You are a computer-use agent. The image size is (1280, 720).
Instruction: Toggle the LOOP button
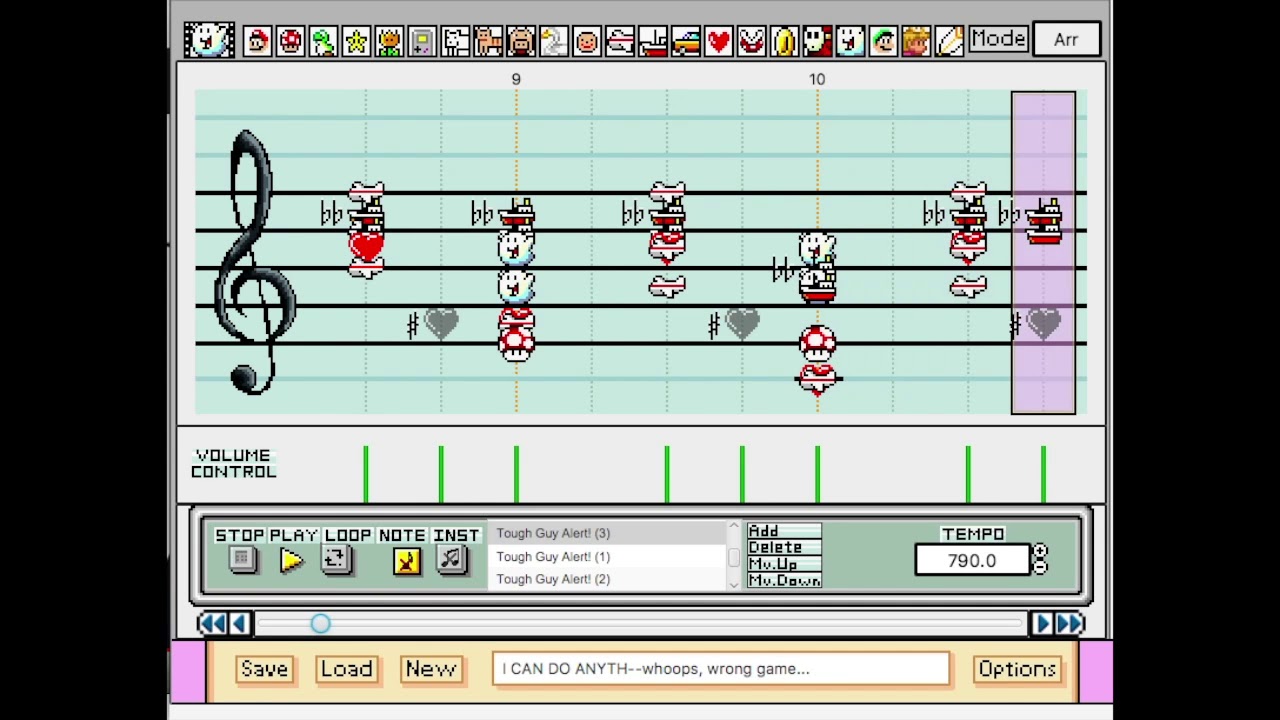tap(337, 560)
